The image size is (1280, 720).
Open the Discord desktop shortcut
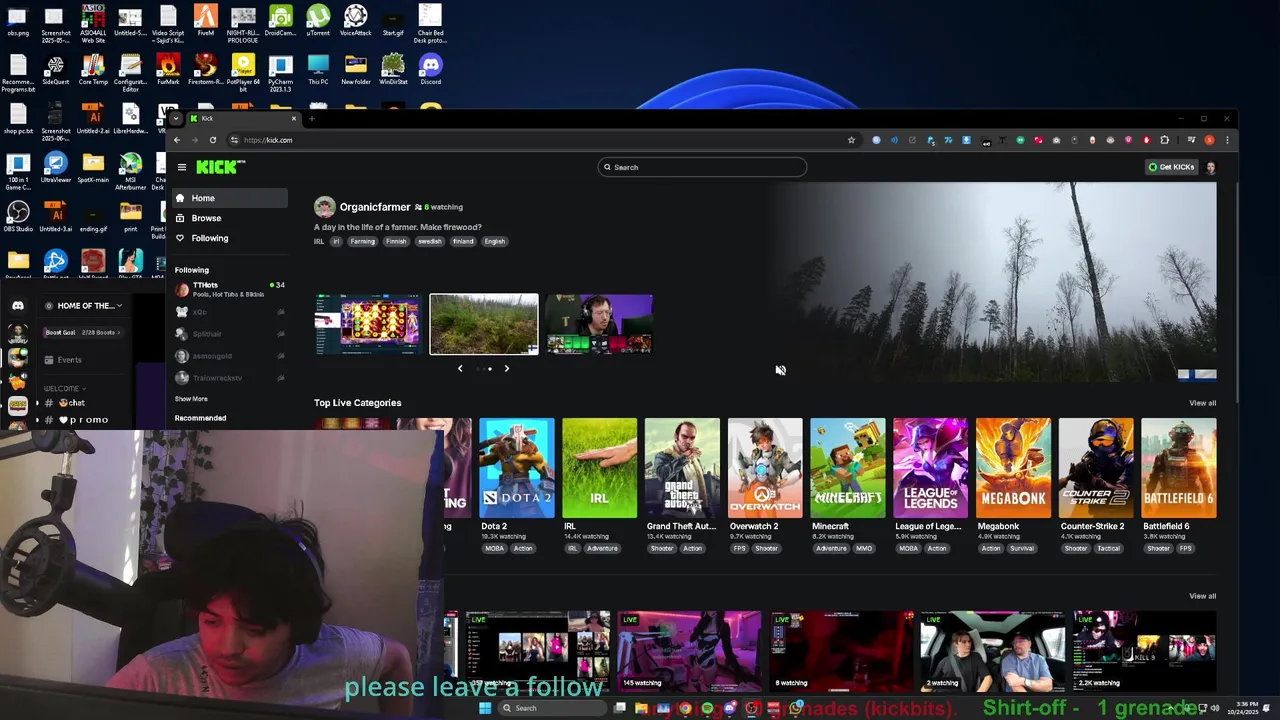click(430, 69)
